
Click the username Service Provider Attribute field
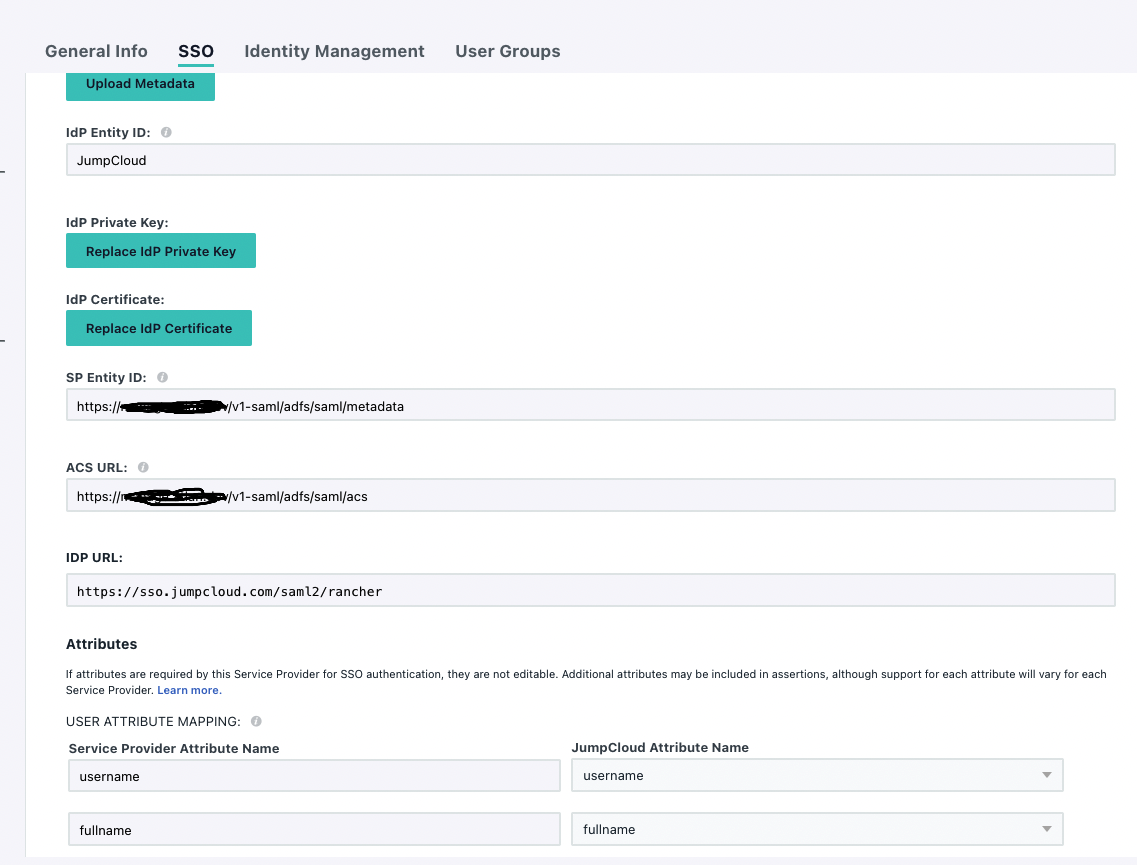[313, 774]
